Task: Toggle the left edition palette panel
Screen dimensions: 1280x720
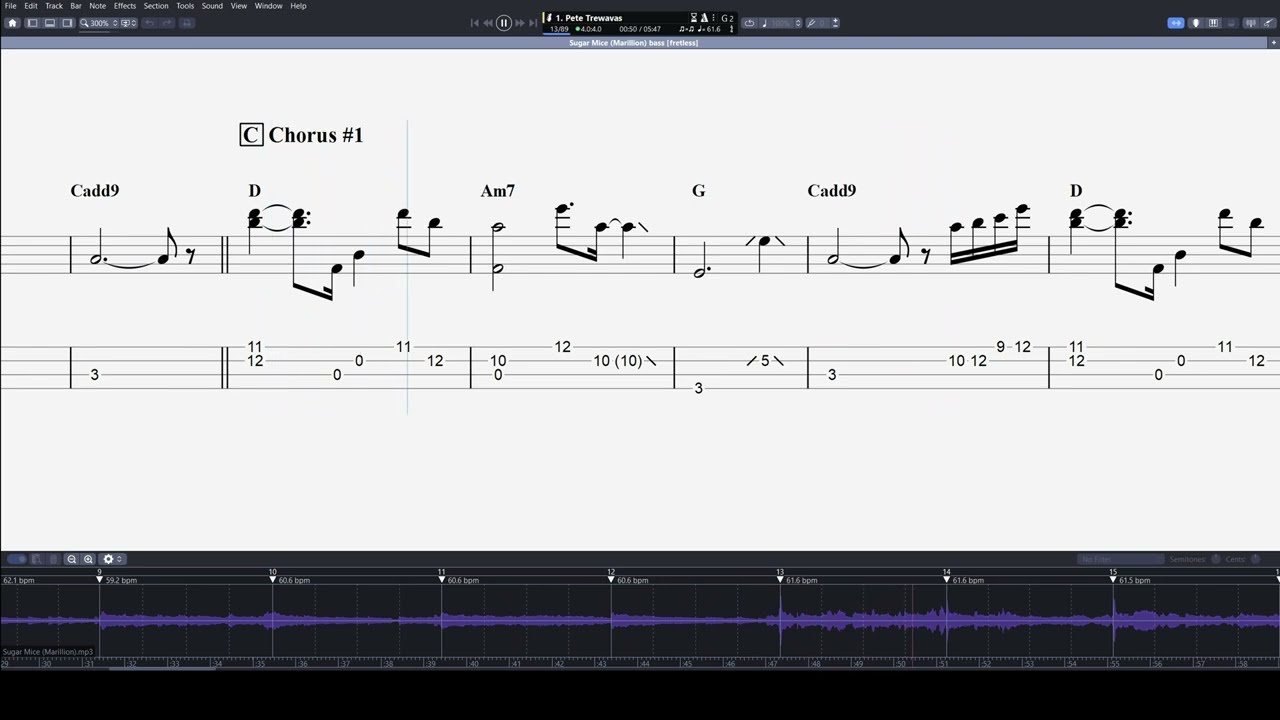Action: point(32,23)
